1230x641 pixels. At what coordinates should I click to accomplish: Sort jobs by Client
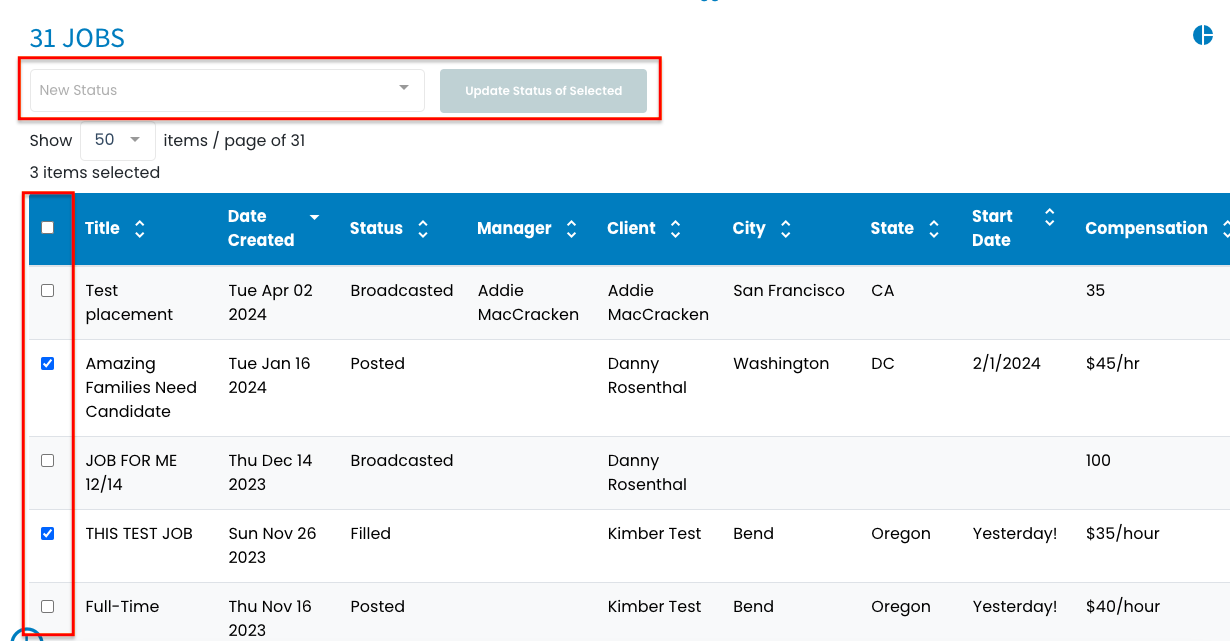(675, 228)
